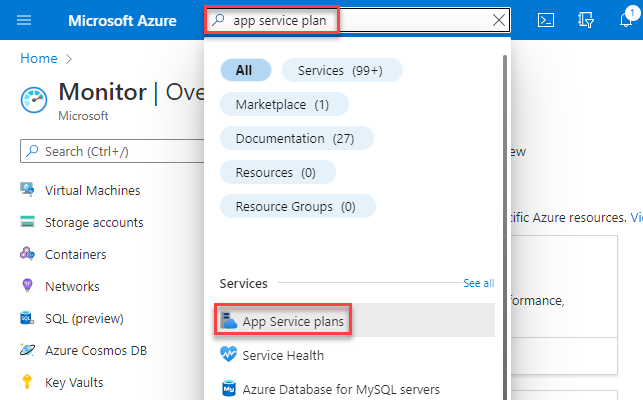643x400 pixels.
Task: Open Storage accounts in sidebar
Action: click(94, 222)
